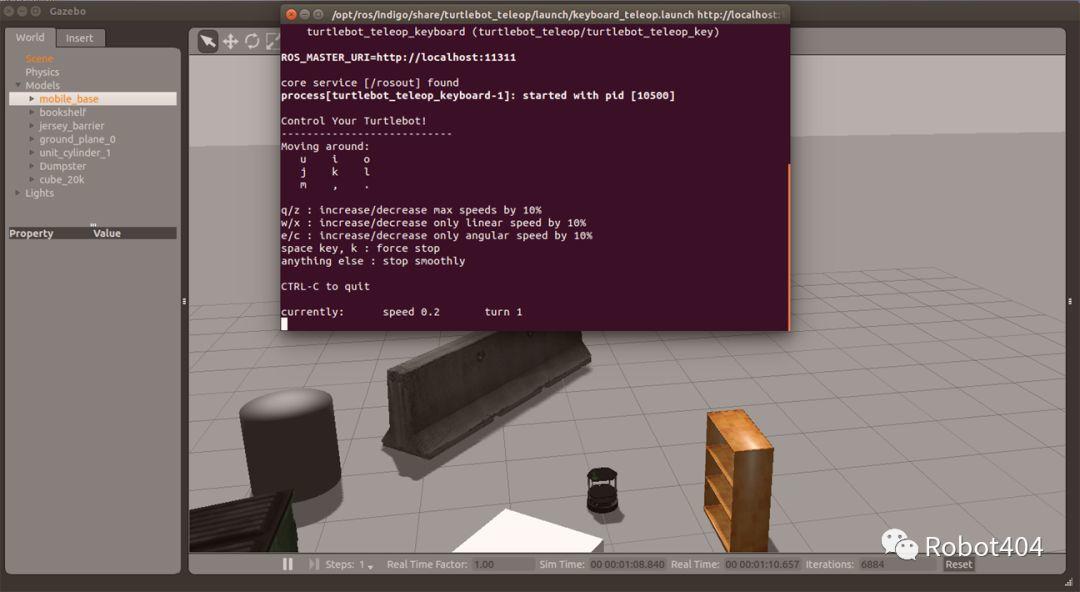Click the 'space key, k : force stop' line
The width and height of the screenshot is (1080, 592).
(x=360, y=248)
